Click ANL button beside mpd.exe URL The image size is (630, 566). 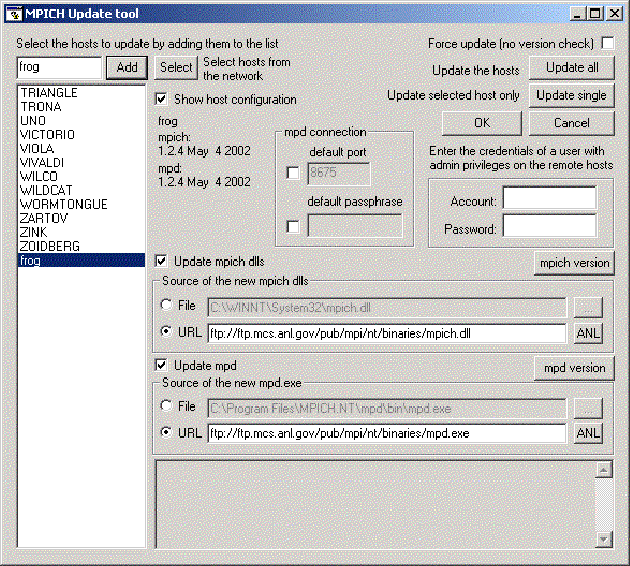588,433
